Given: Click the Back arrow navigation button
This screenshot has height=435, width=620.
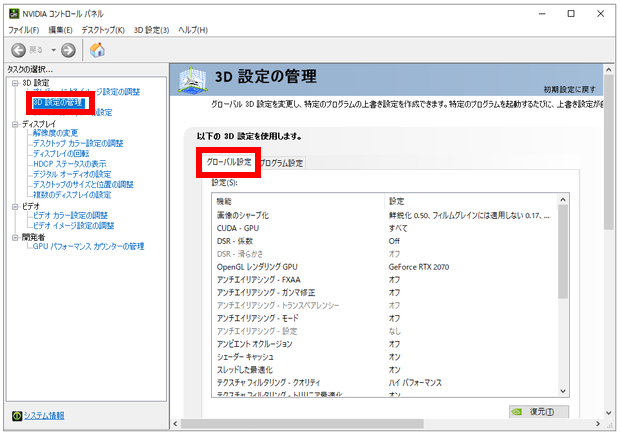Looking at the screenshot, I should click(18, 50).
